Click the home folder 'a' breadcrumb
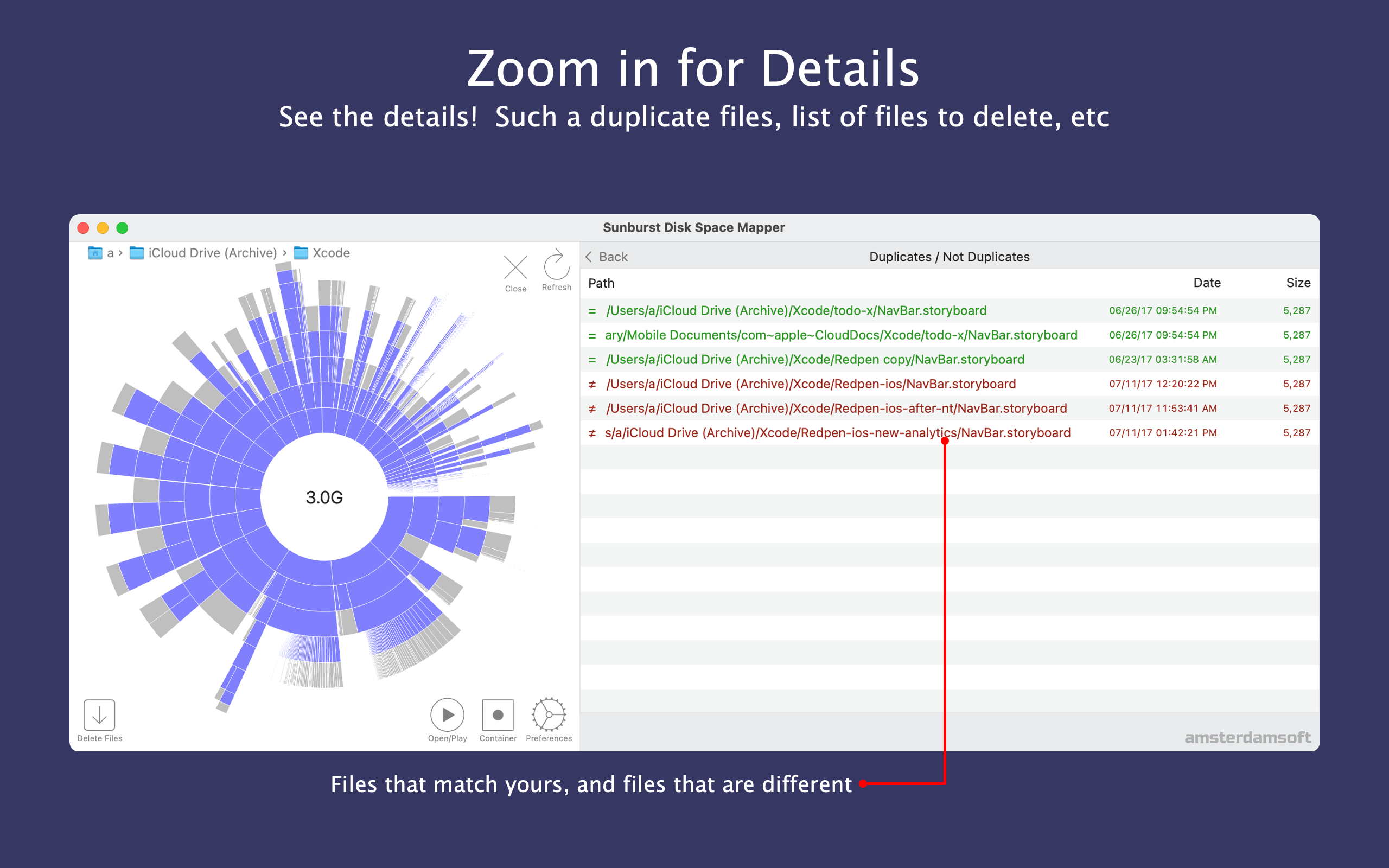This screenshot has height=868, width=1389. pyautogui.click(x=101, y=253)
